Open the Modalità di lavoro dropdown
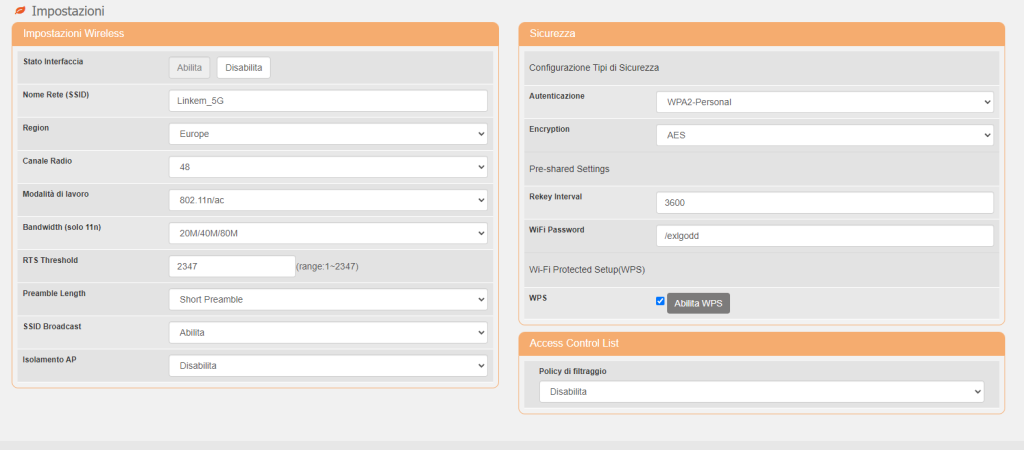 (328, 200)
